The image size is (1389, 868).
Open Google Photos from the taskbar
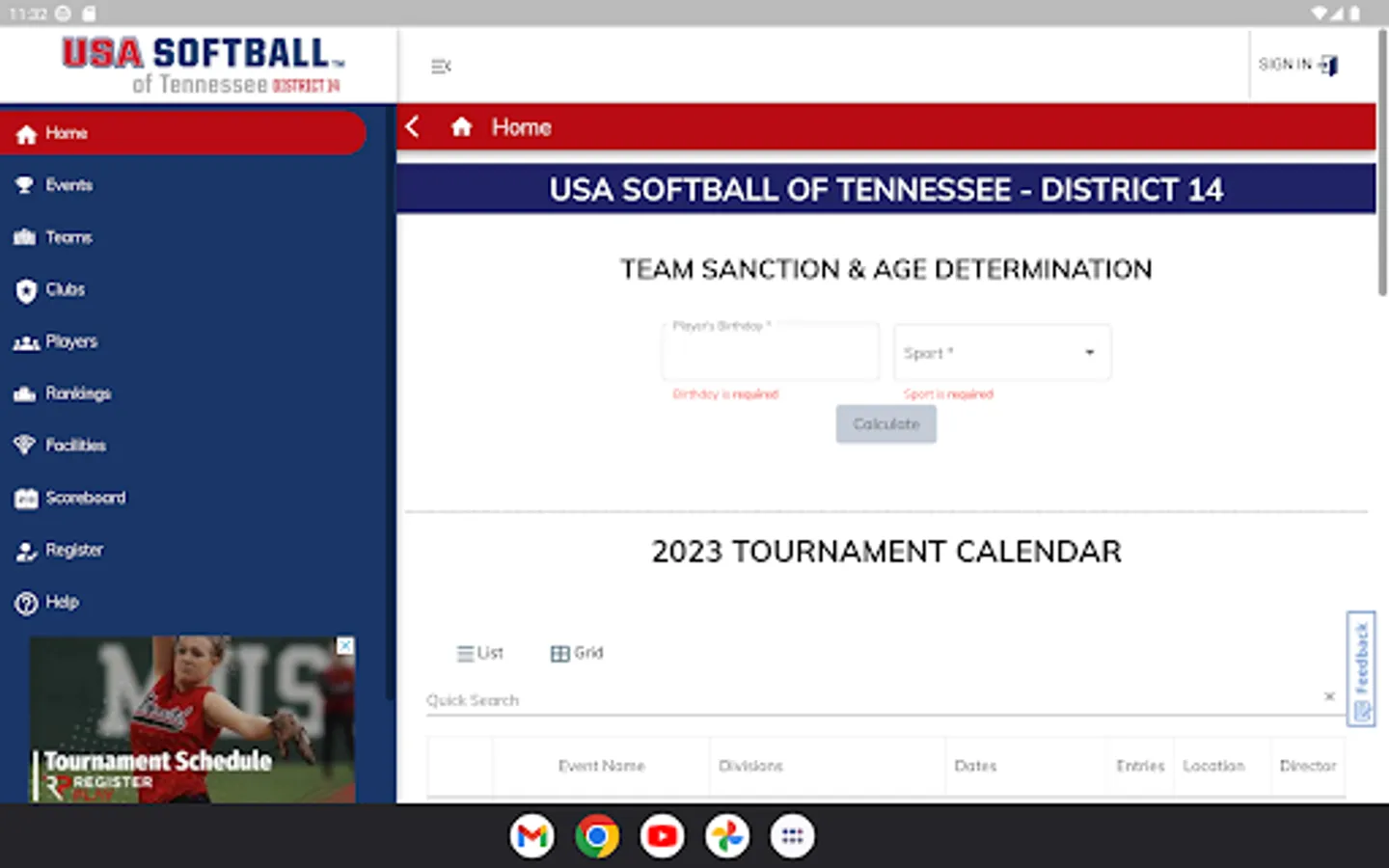click(727, 836)
